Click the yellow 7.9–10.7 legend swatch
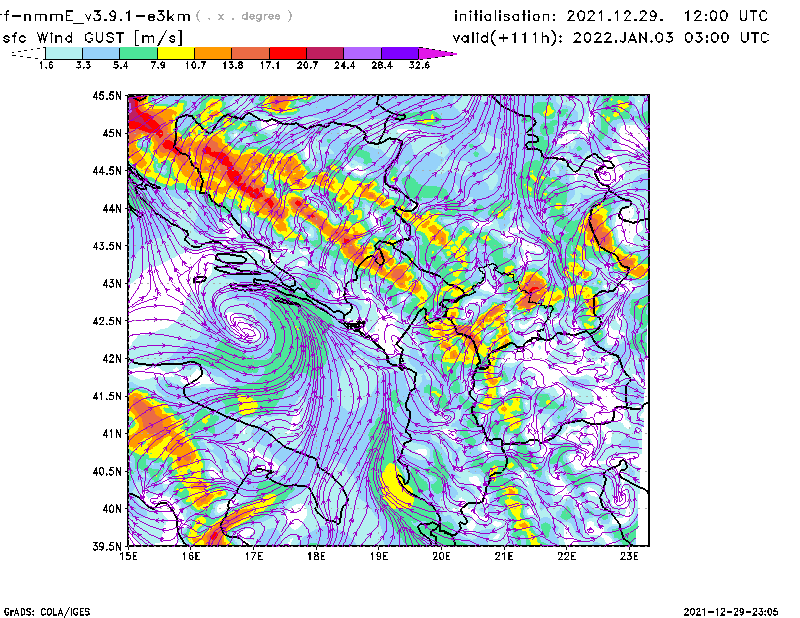The height and width of the screenshot is (618, 800). click(x=176, y=53)
